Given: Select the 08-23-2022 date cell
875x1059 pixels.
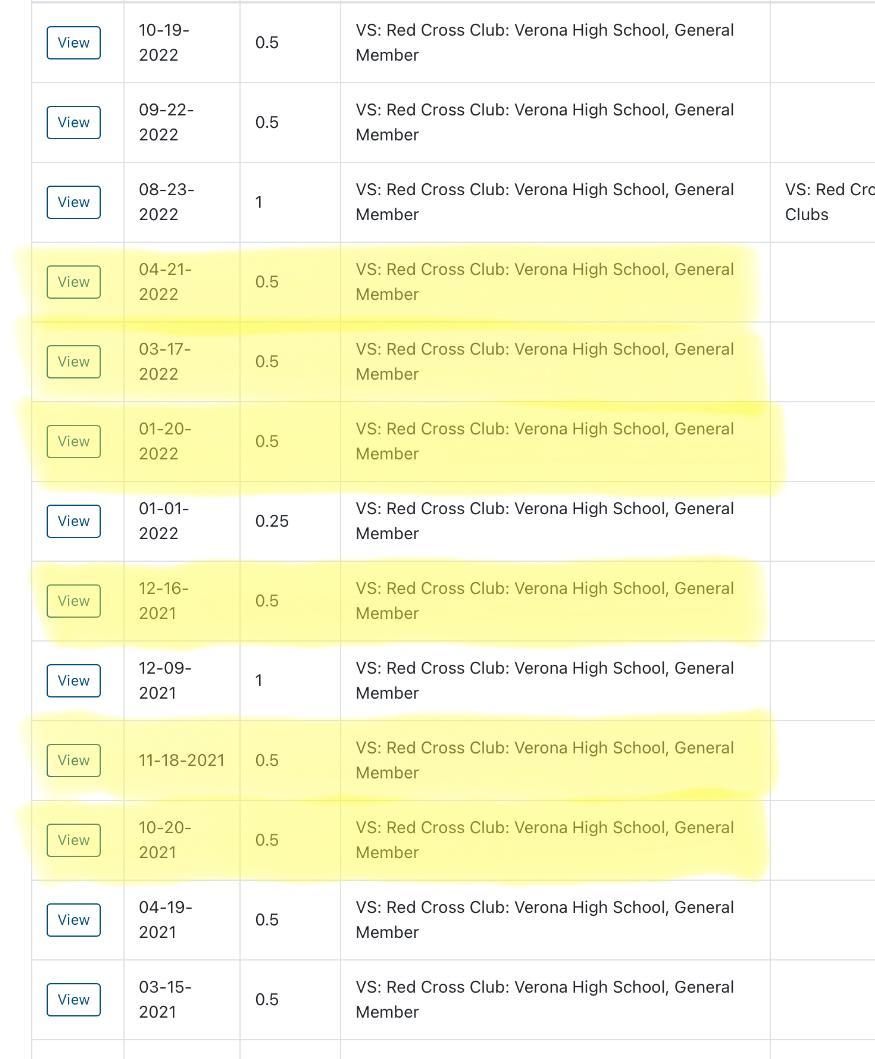Looking at the screenshot, I should [166, 202].
